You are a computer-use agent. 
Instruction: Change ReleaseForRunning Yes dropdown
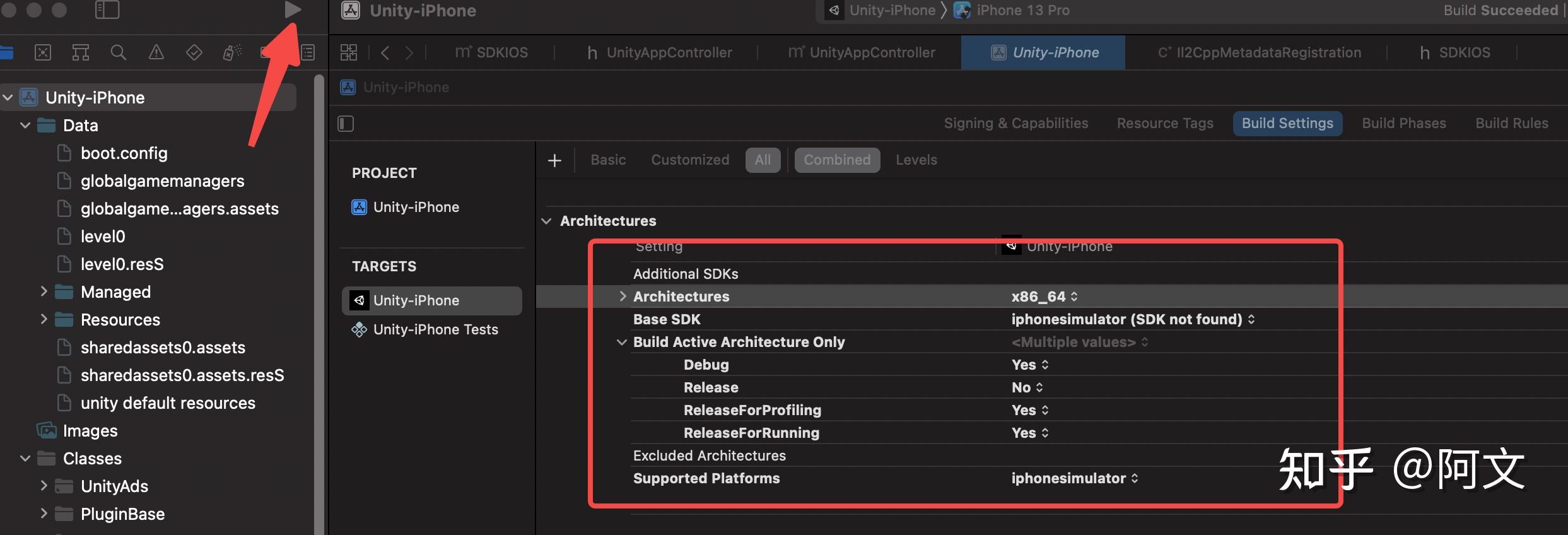tap(1030, 433)
